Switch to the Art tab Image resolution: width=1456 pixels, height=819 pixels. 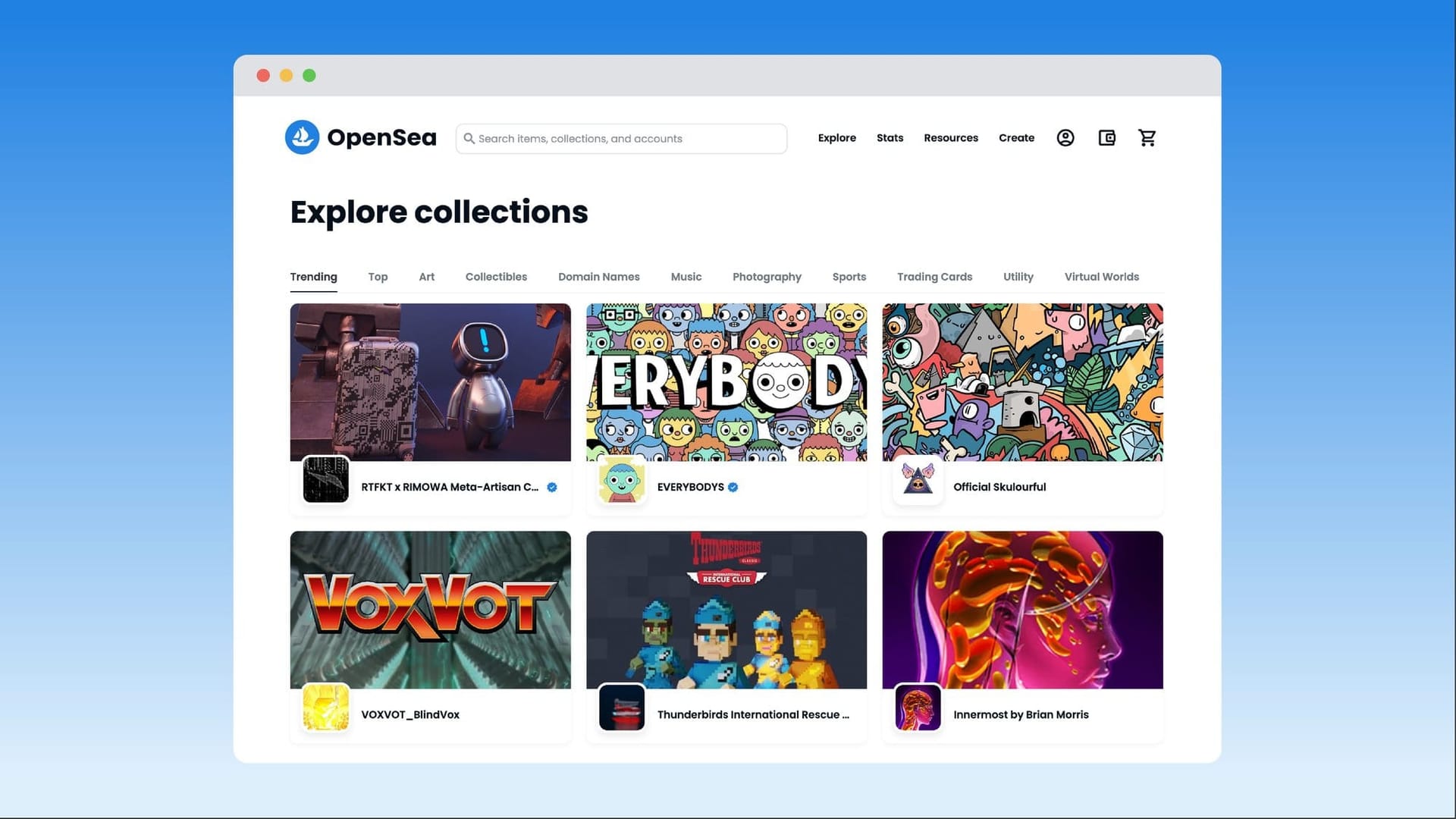[426, 277]
